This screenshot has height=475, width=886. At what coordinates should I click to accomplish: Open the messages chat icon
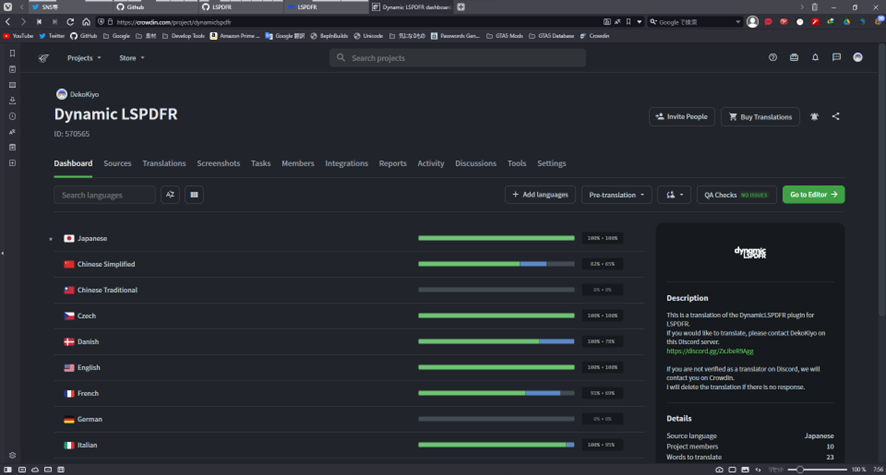point(836,58)
